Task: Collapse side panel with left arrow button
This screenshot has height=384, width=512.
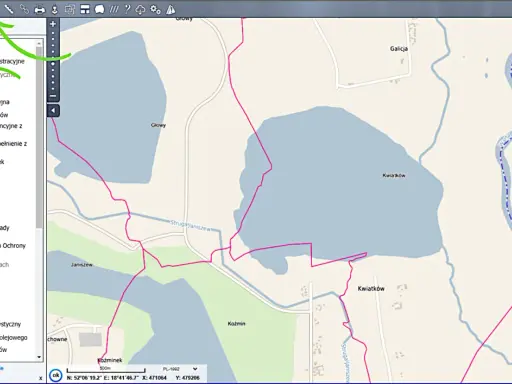Action: pyautogui.click(x=53, y=110)
